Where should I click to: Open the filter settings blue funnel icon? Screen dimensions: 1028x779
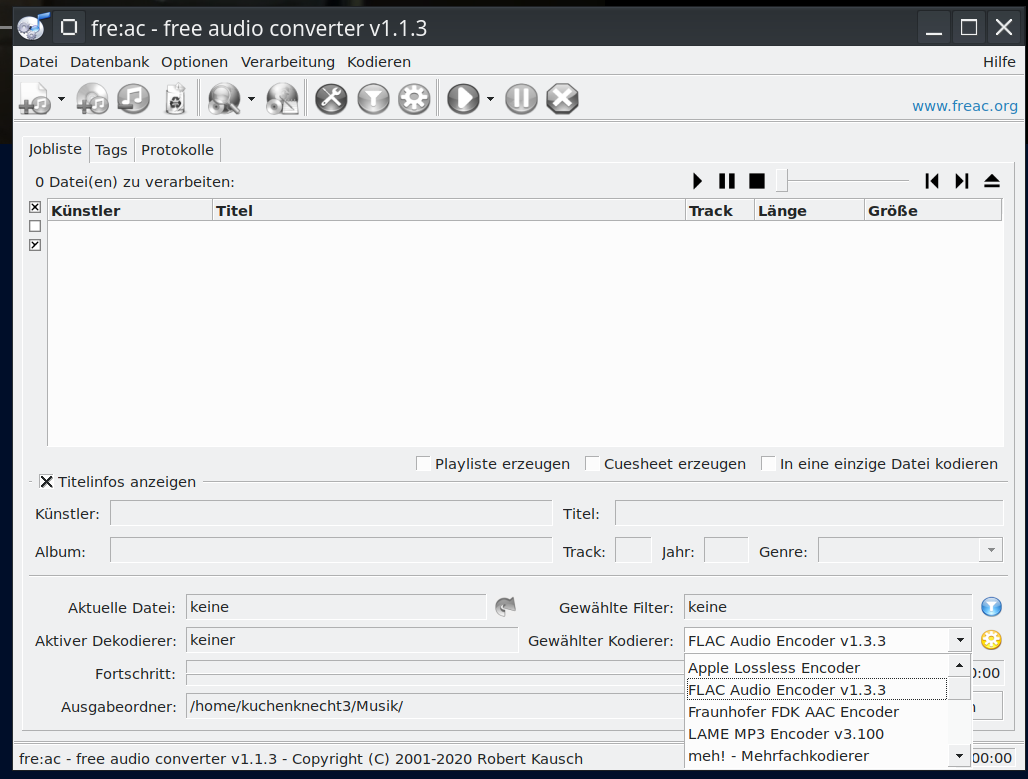(x=991, y=607)
